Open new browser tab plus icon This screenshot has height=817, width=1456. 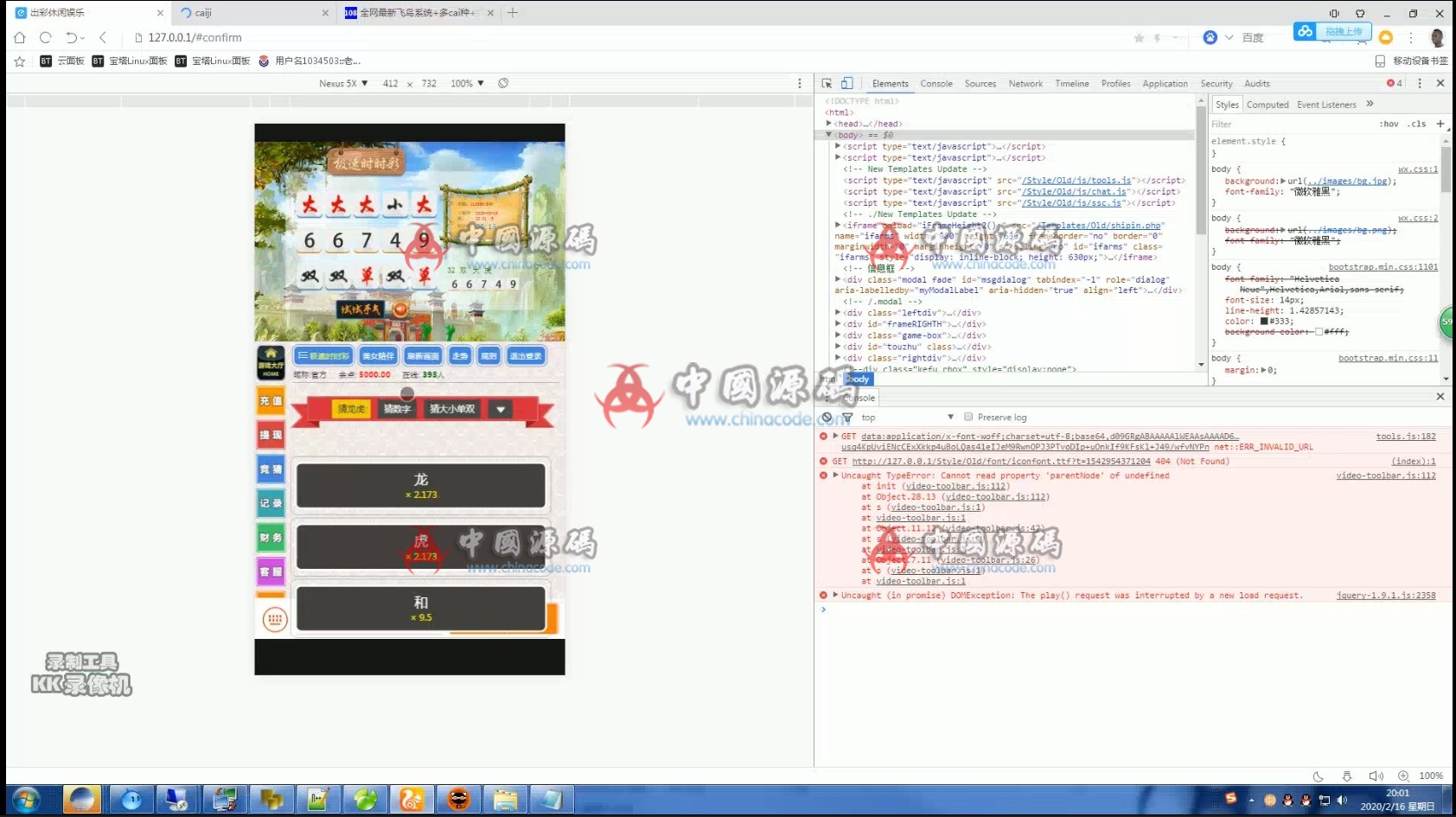point(513,13)
